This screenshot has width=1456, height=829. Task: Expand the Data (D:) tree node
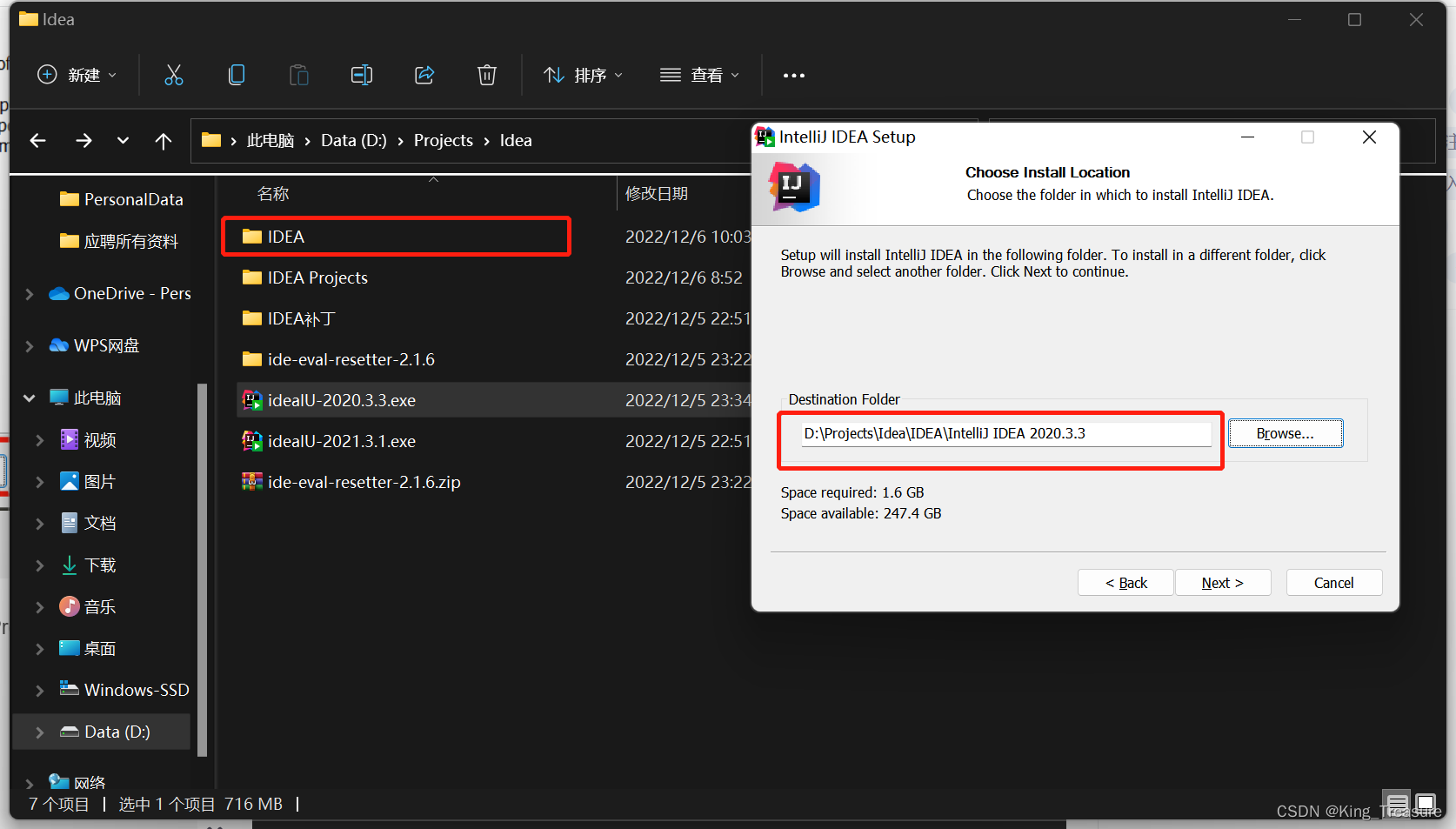40,732
